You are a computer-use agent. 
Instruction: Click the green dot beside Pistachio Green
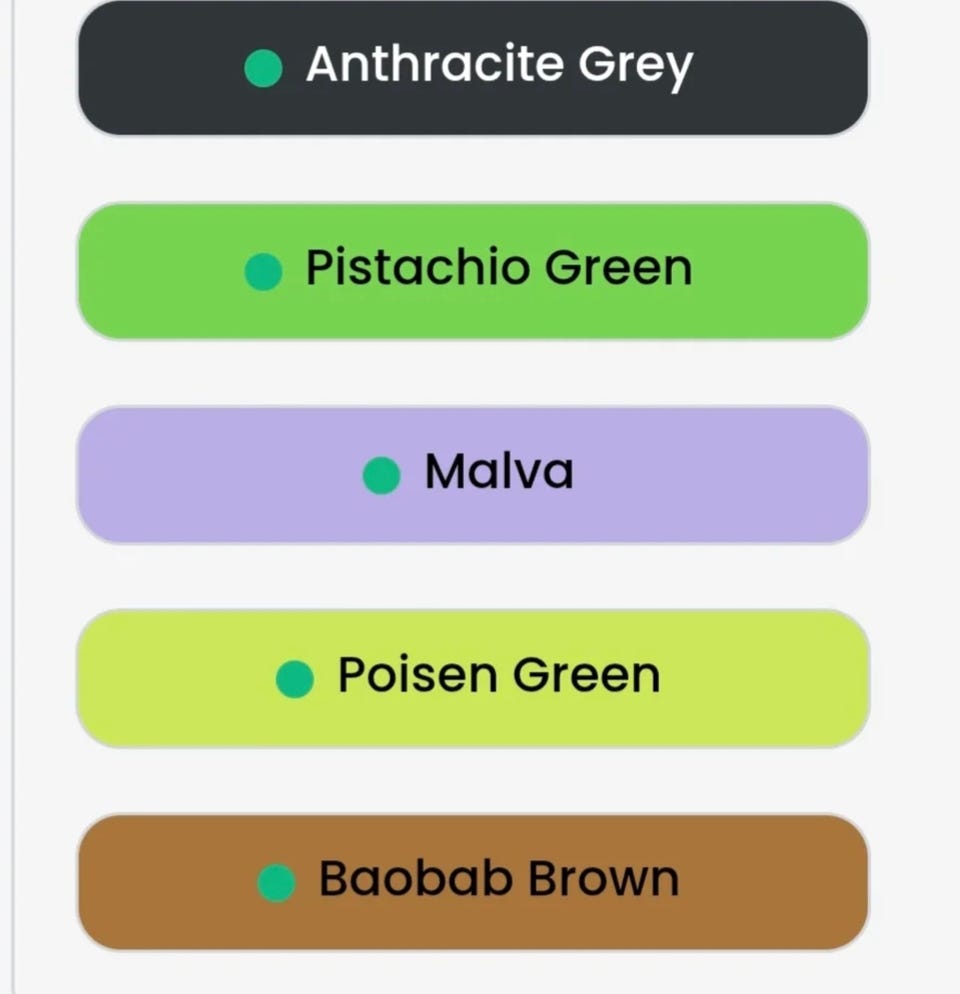click(x=264, y=271)
